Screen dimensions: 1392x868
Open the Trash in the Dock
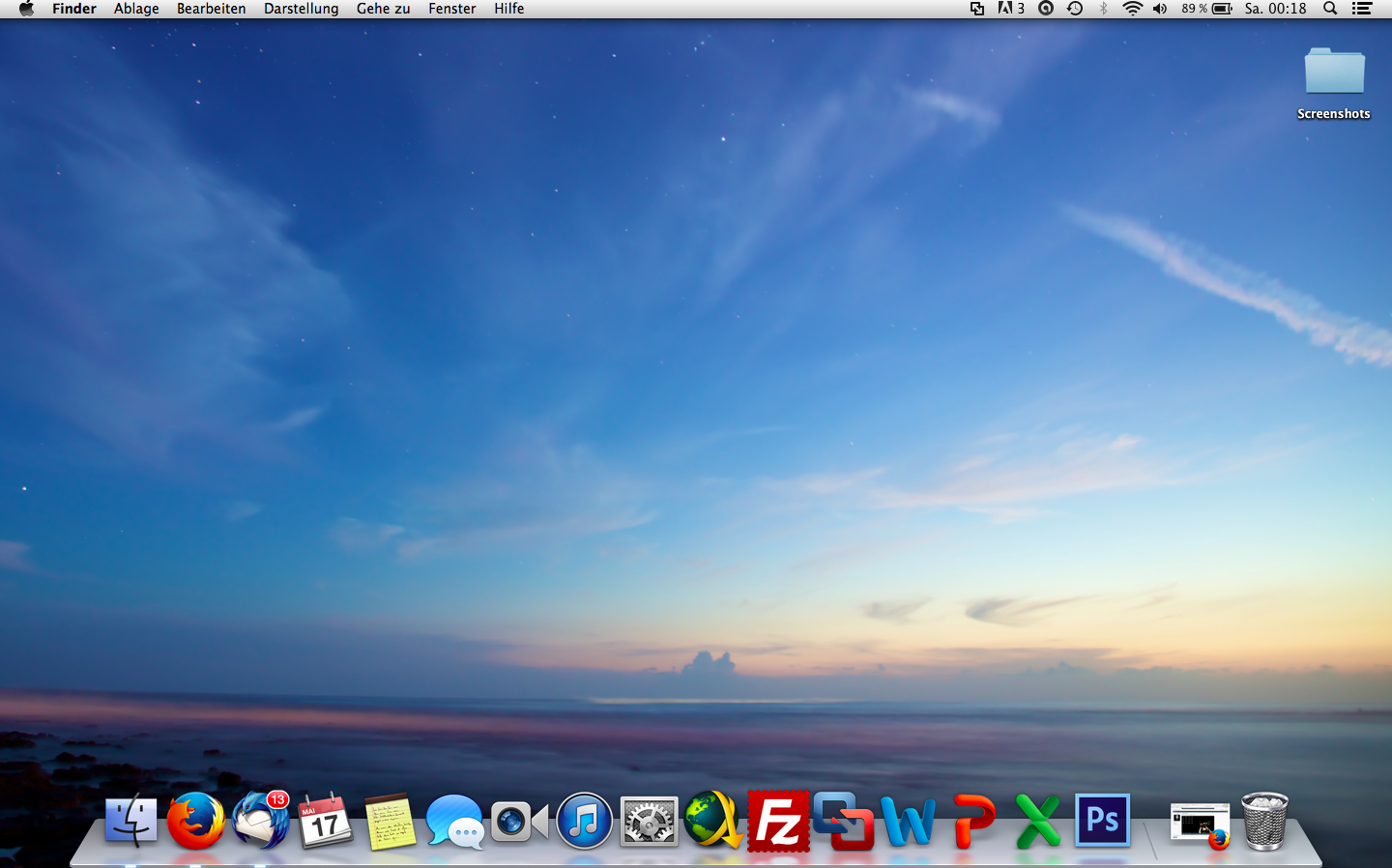click(x=1264, y=821)
